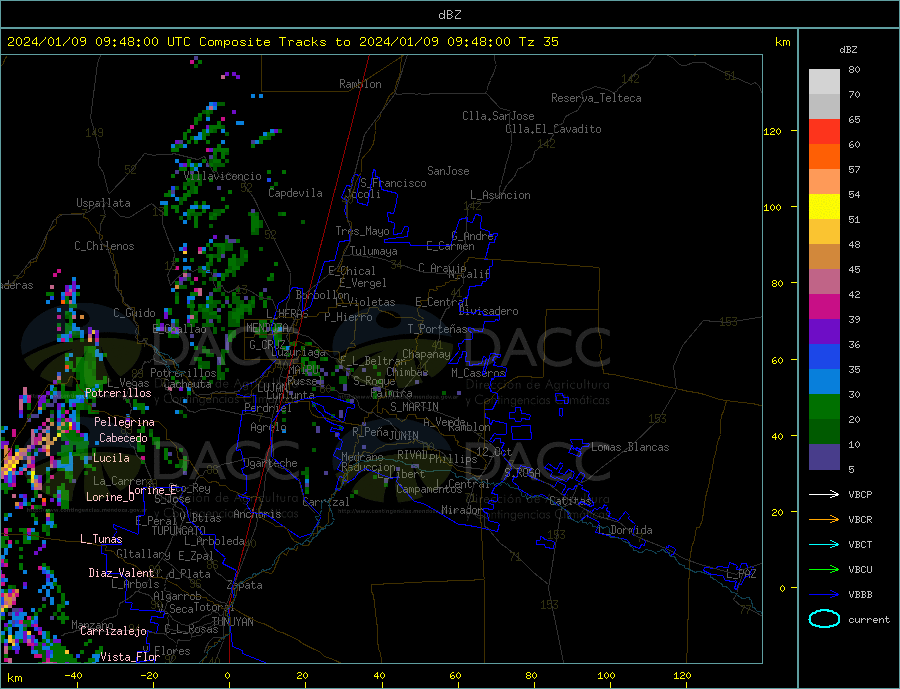Click the TUNUYAN place label

point(232,622)
